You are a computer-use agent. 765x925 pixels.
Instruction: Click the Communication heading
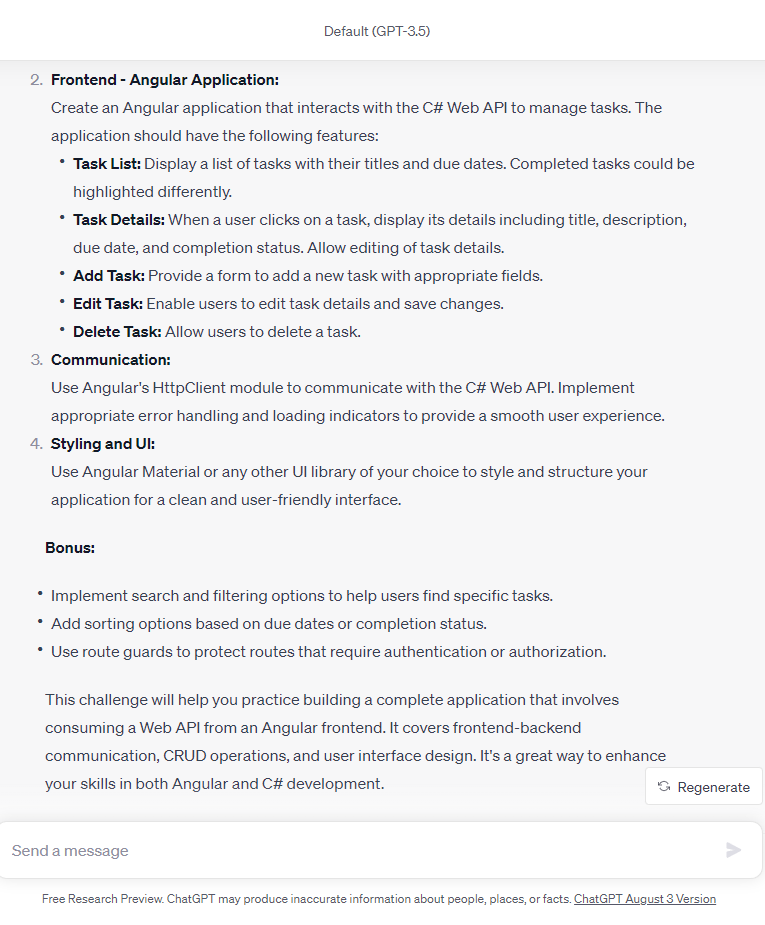[110, 360]
